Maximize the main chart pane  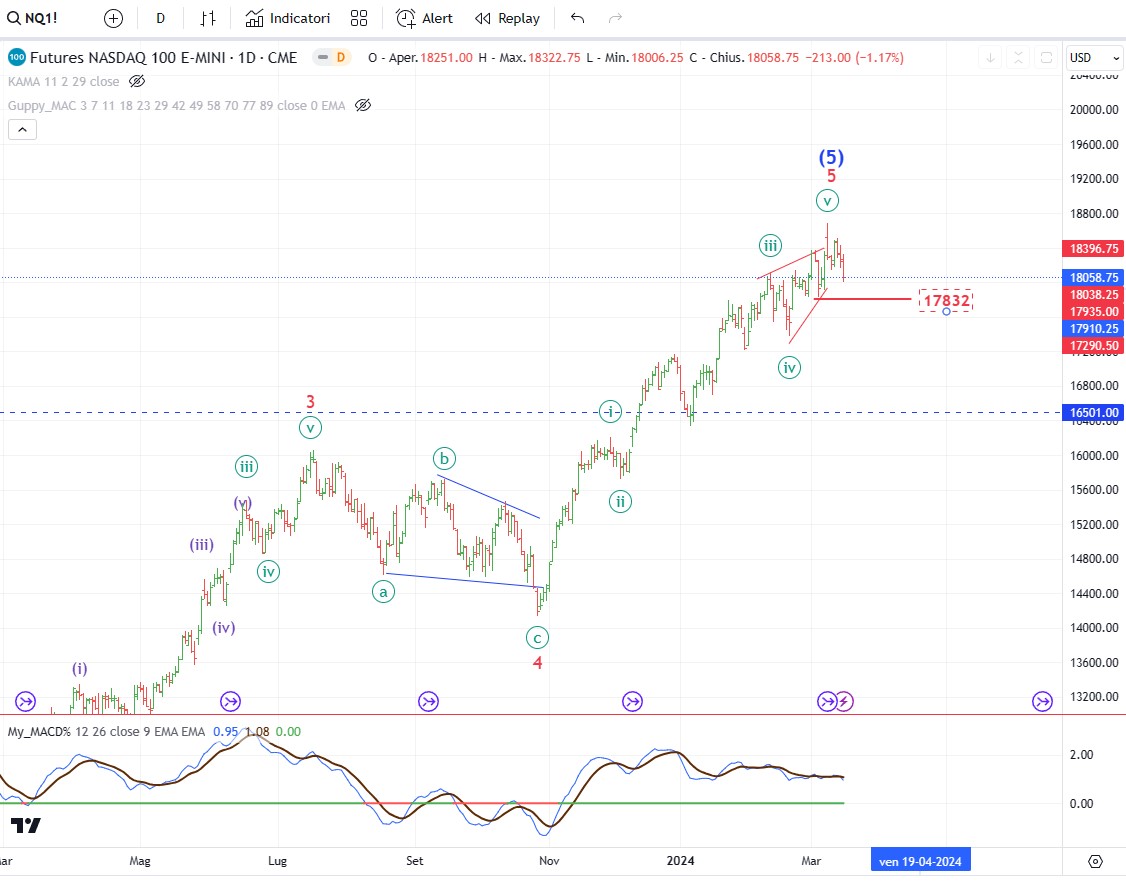tap(1046, 57)
